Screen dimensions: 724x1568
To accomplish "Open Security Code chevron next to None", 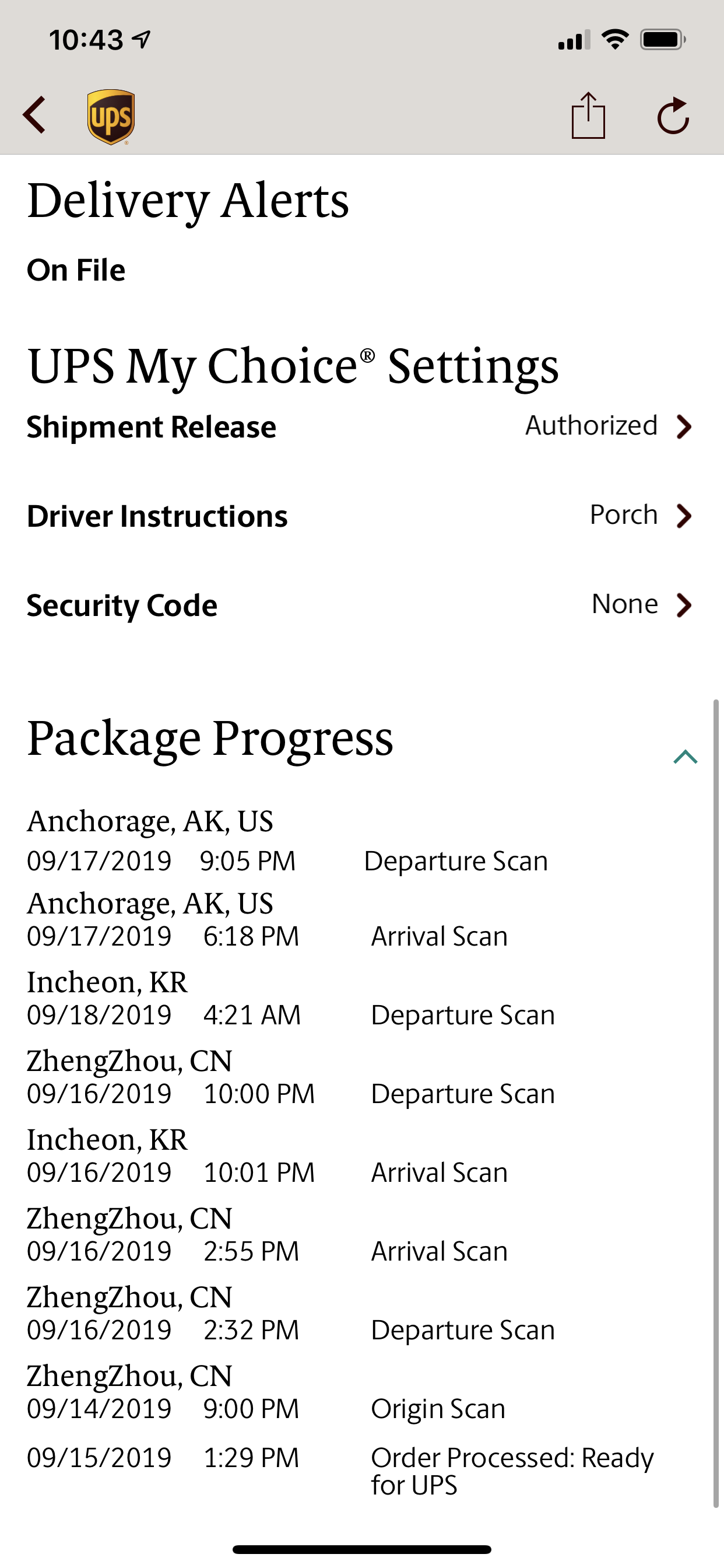I will pos(684,605).
